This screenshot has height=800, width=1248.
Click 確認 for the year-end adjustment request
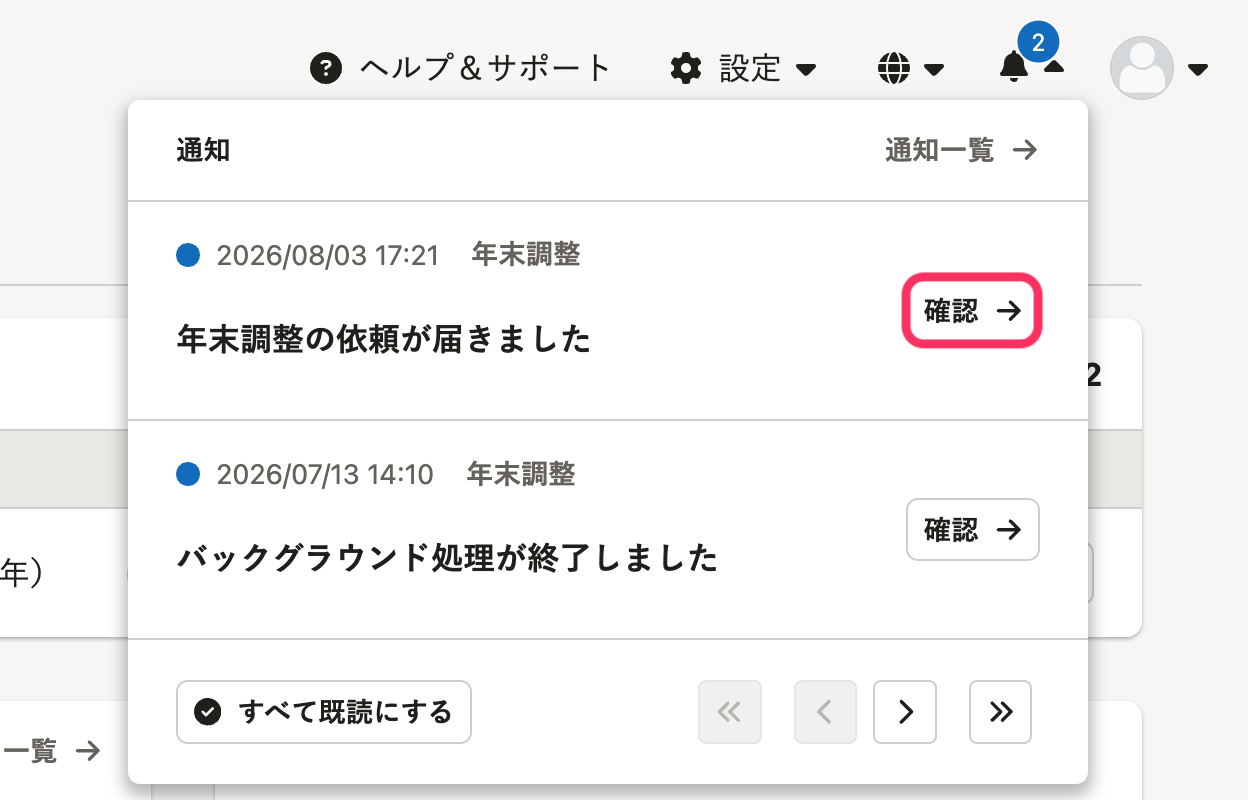pos(973,311)
